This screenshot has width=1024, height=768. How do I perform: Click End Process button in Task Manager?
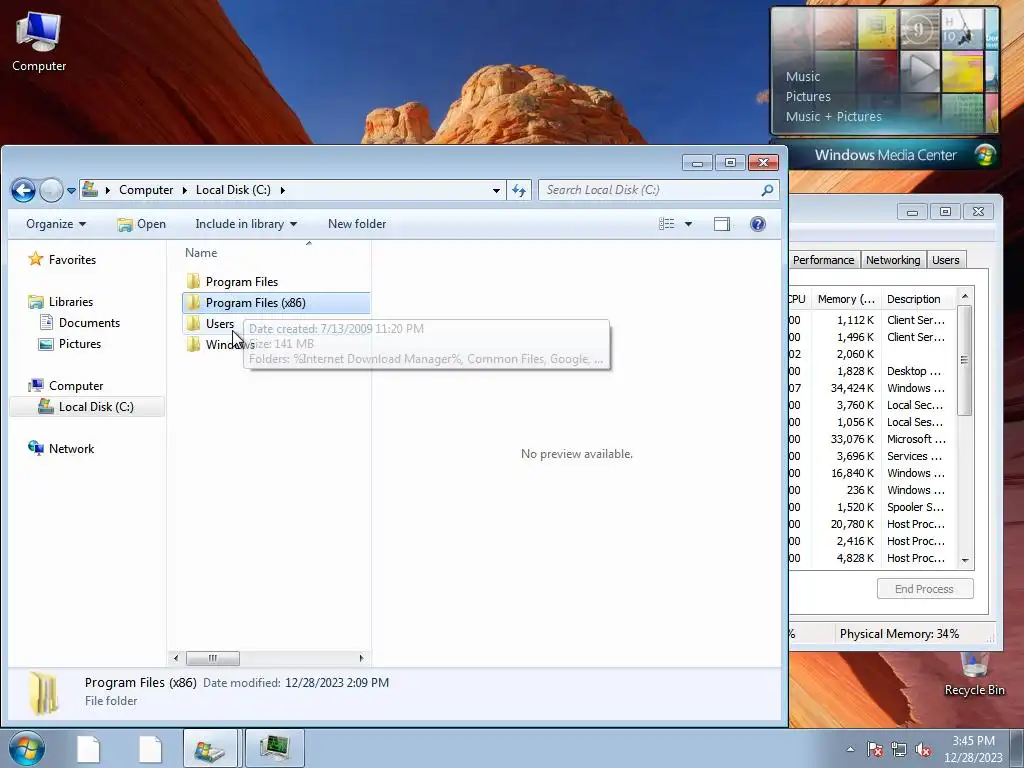[924, 589]
